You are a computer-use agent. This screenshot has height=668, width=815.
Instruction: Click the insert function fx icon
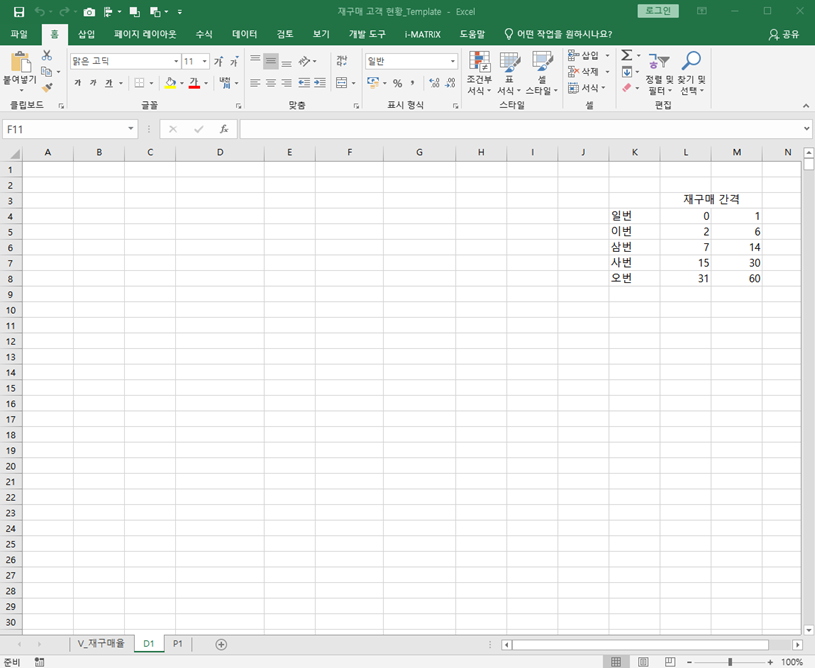click(224, 129)
